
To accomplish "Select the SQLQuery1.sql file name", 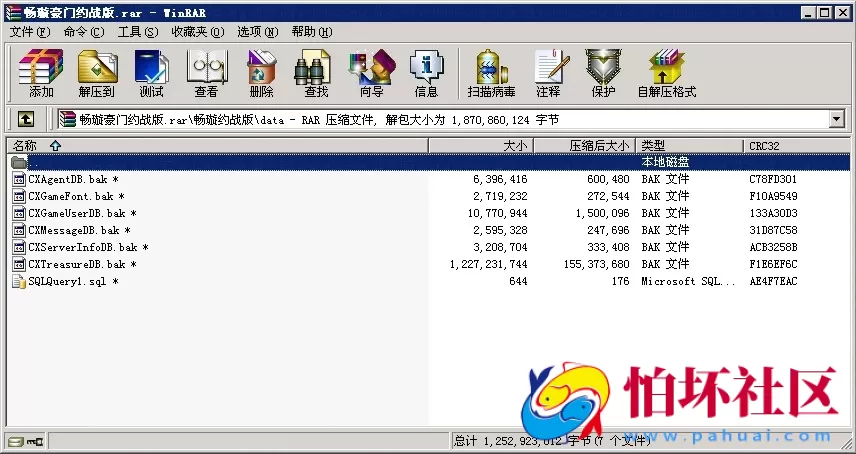I will tap(73, 282).
